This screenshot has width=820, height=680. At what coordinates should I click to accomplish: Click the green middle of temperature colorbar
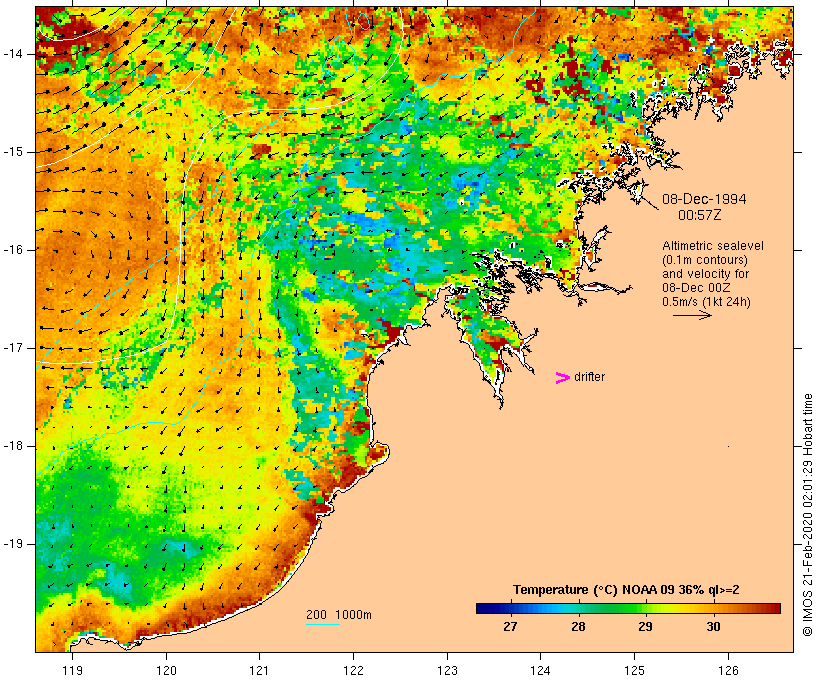point(628,608)
